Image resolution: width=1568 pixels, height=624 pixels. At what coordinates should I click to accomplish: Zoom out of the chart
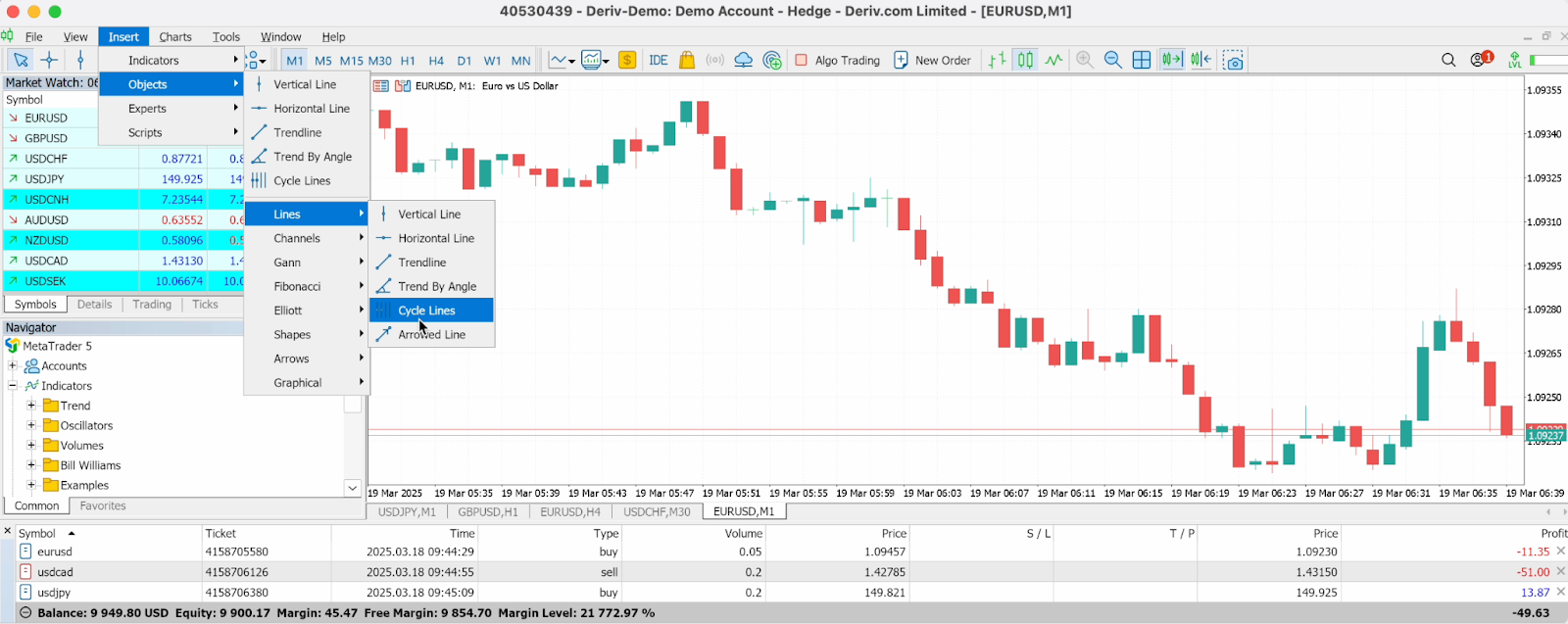pyautogui.click(x=1113, y=60)
